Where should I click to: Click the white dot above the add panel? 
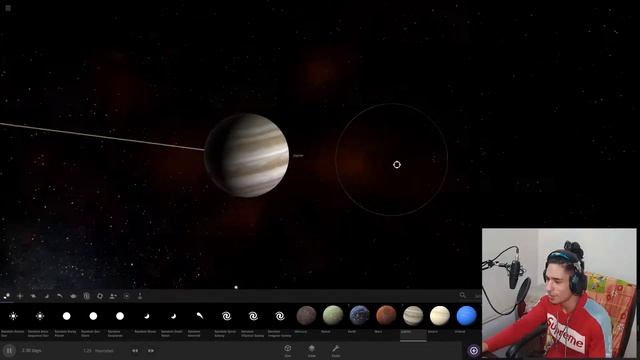point(236,287)
